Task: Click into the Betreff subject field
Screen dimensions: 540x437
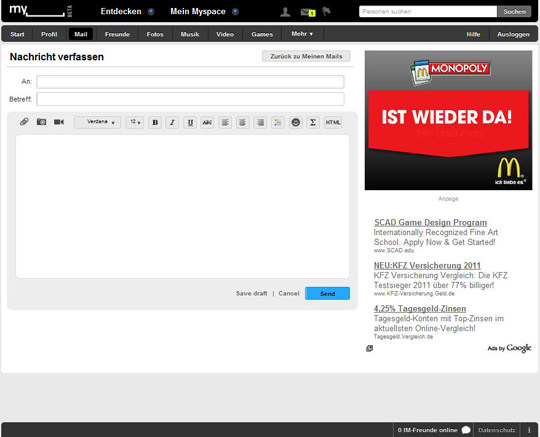Action: [x=190, y=99]
